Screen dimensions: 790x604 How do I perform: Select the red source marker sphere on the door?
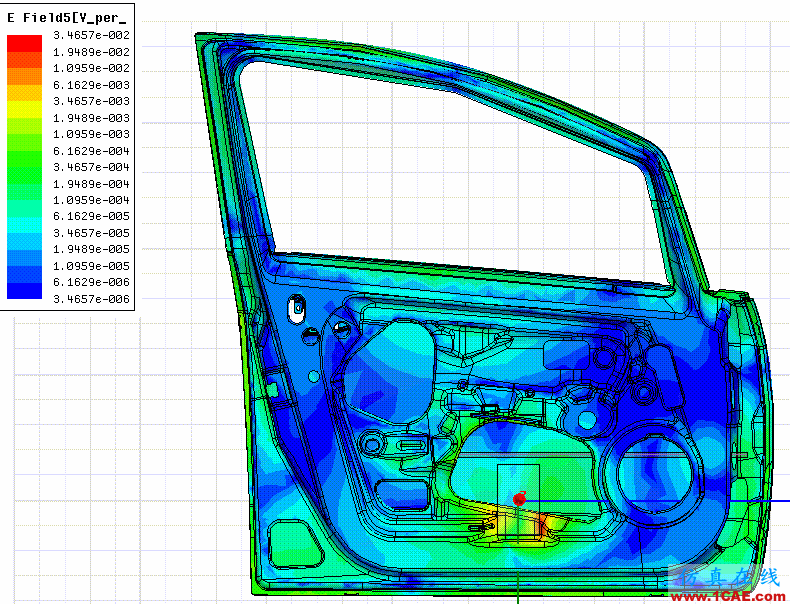click(519, 499)
